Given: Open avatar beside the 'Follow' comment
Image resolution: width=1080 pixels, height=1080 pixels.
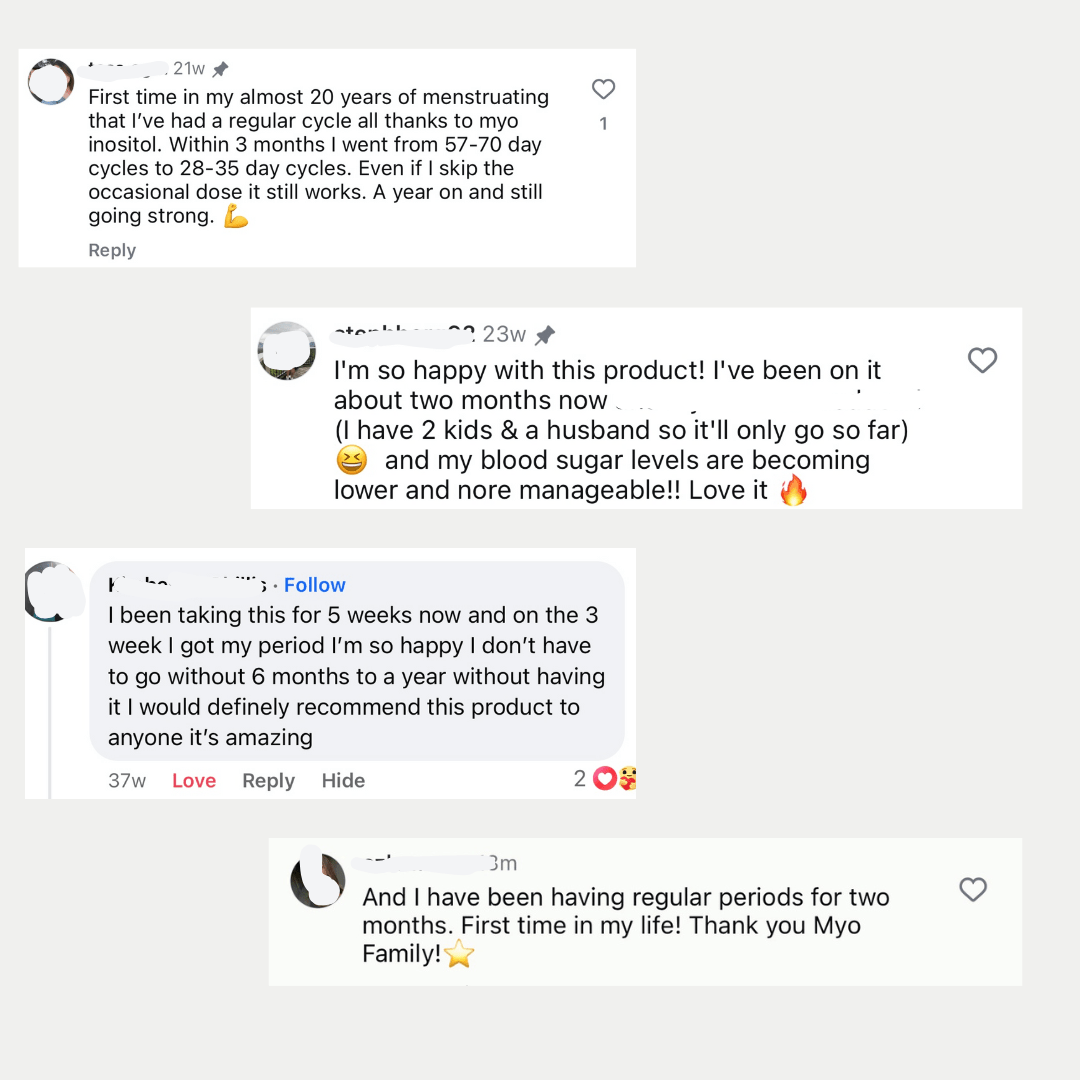Looking at the screenshot, I should tap(52, 591).
